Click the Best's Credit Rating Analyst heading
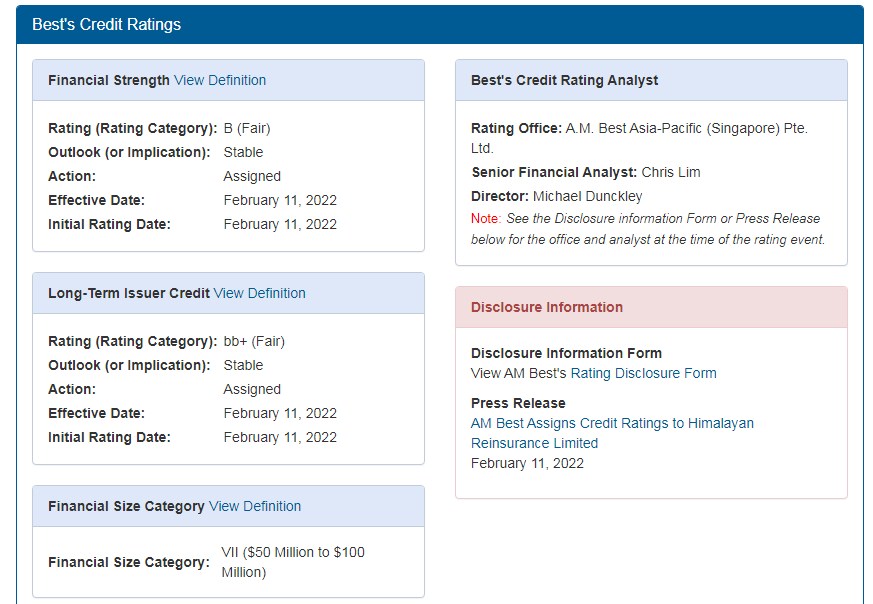Viewport: 873px width, 604px height. click(x=564, y=80)
